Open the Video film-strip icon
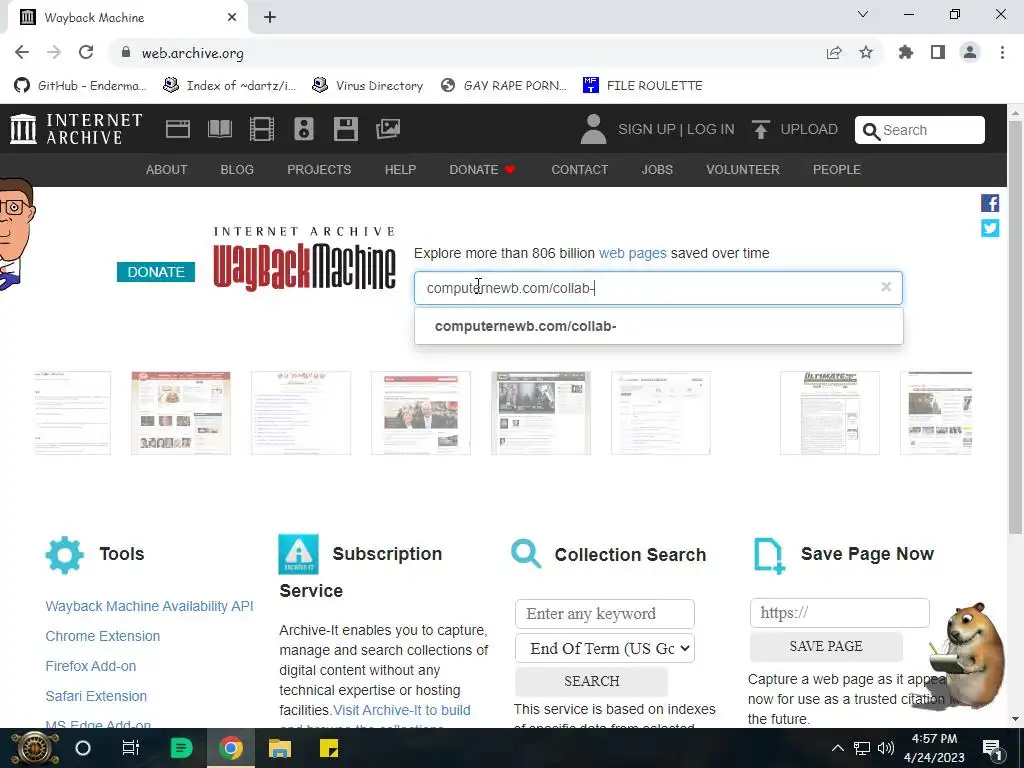The image size is (1024, 768). (x=261, y=129)
